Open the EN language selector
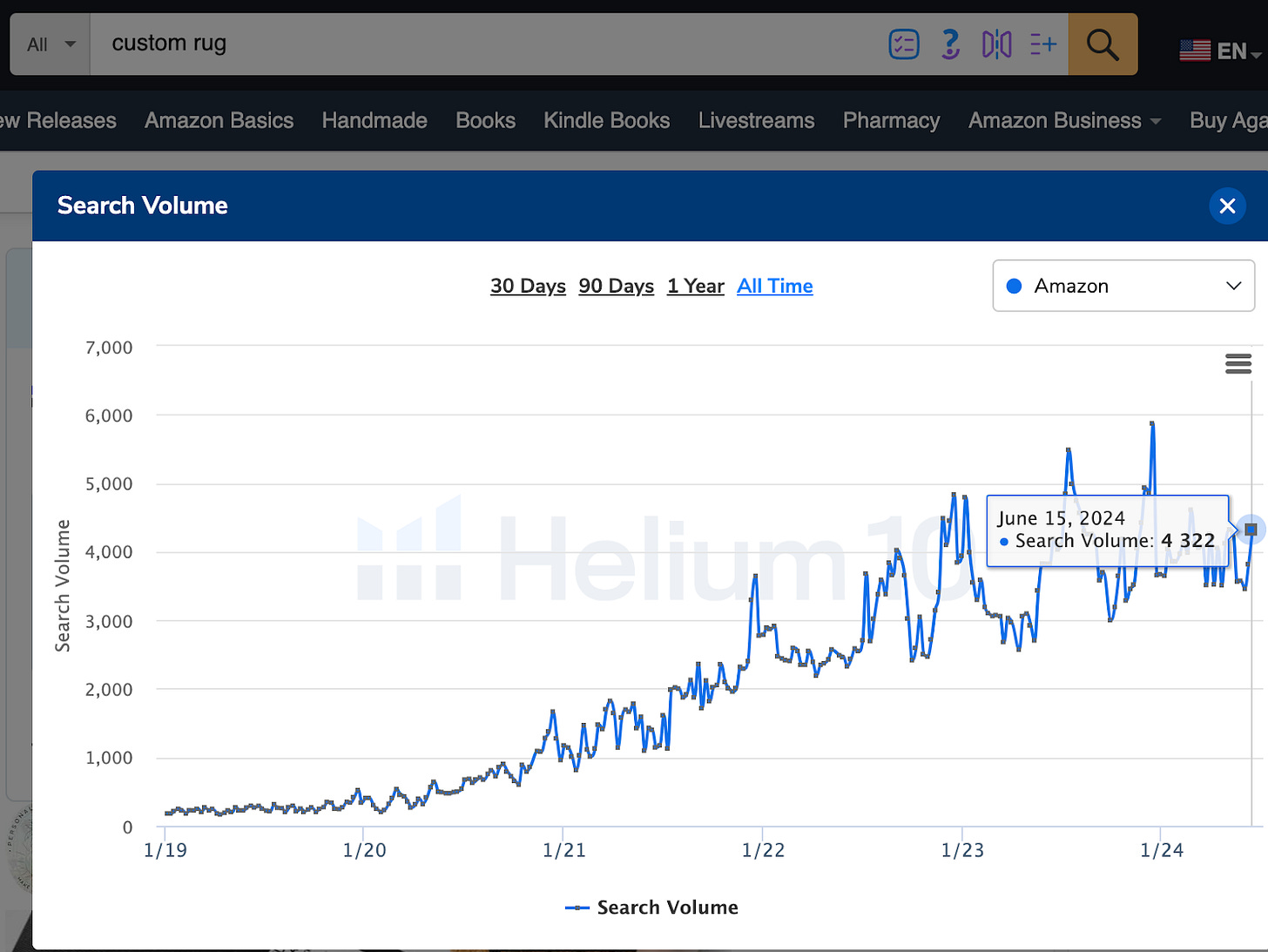This screenshot has width=1268, height=952. click(1238, 51)
